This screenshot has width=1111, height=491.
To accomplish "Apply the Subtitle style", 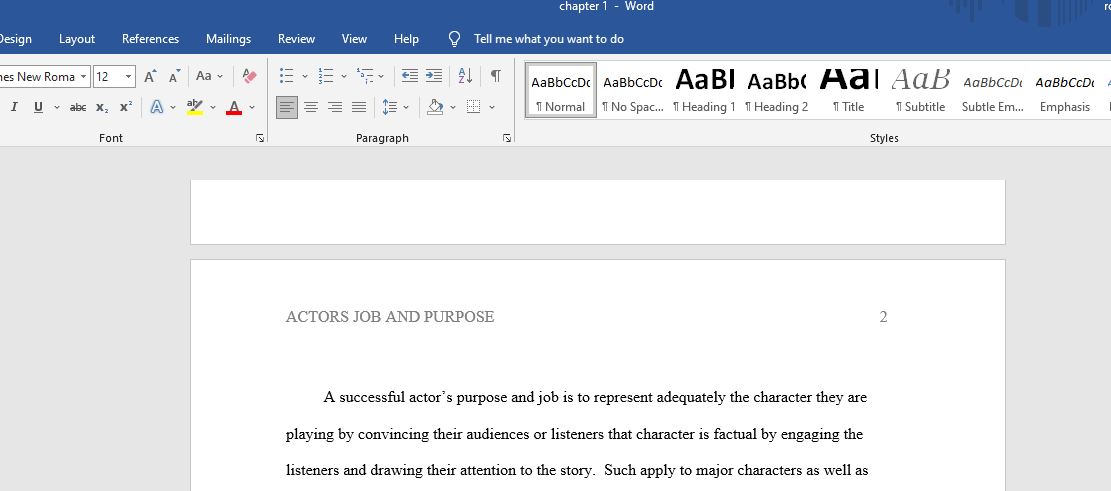I will [x=920, y=90].
